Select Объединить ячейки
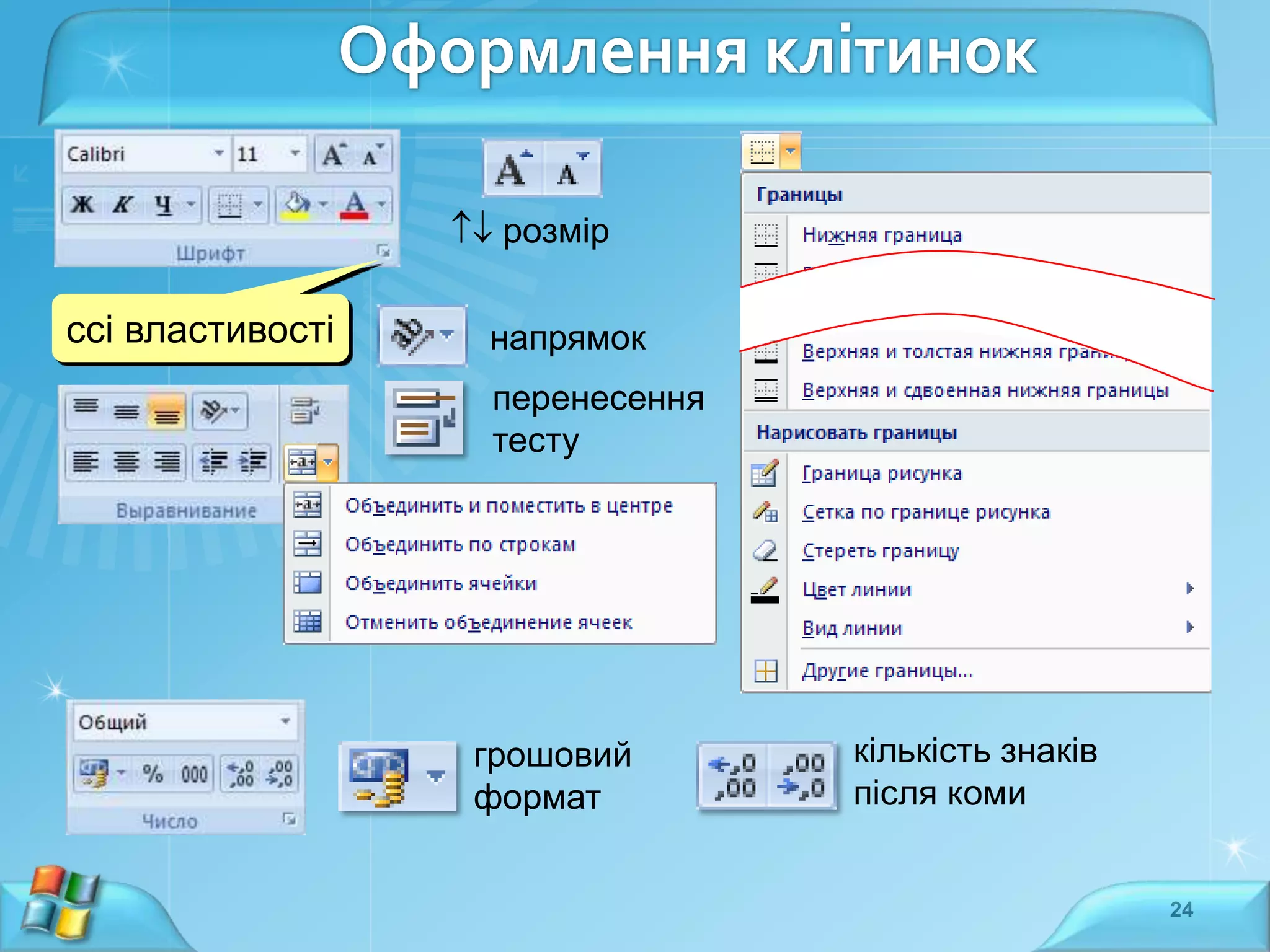Viewport: 1270px width, 952px height. coord(500,583)
